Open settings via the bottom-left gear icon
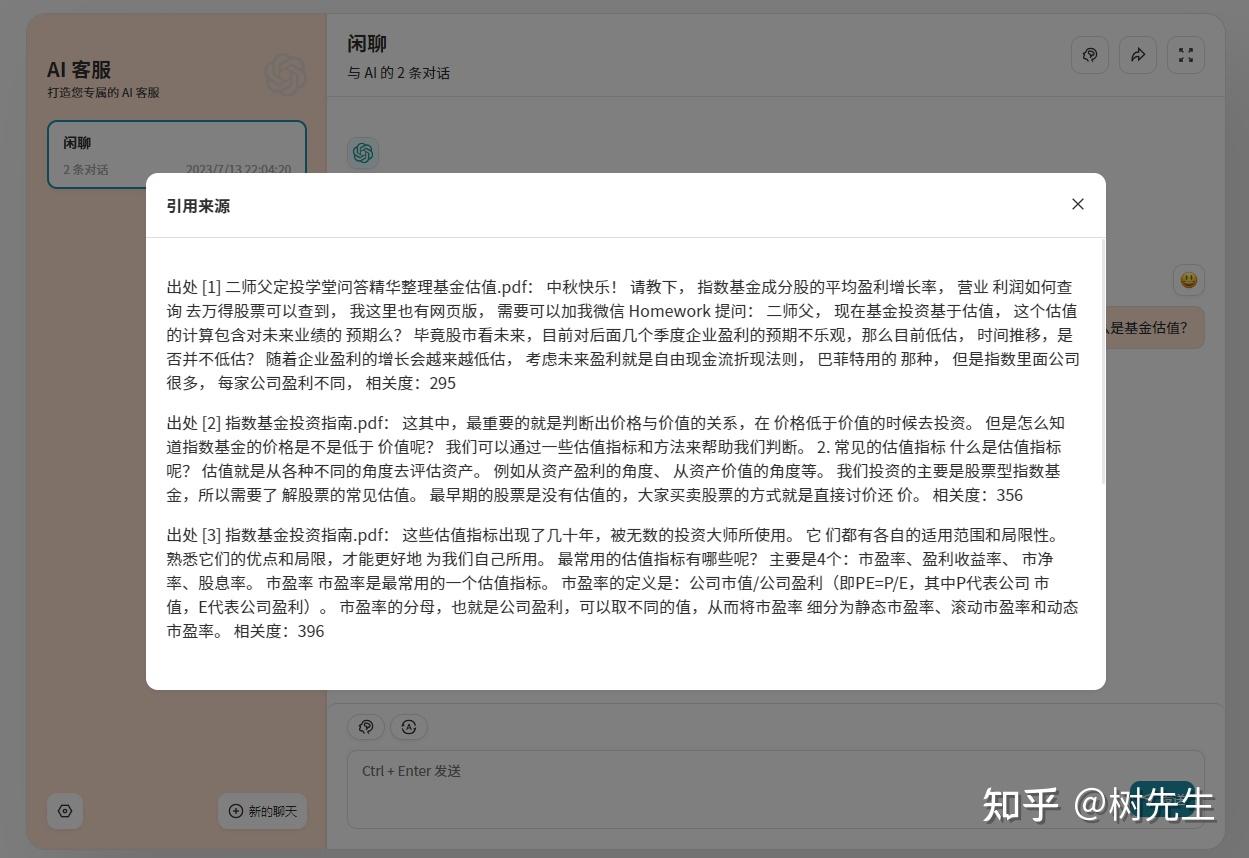 [65, 811]
